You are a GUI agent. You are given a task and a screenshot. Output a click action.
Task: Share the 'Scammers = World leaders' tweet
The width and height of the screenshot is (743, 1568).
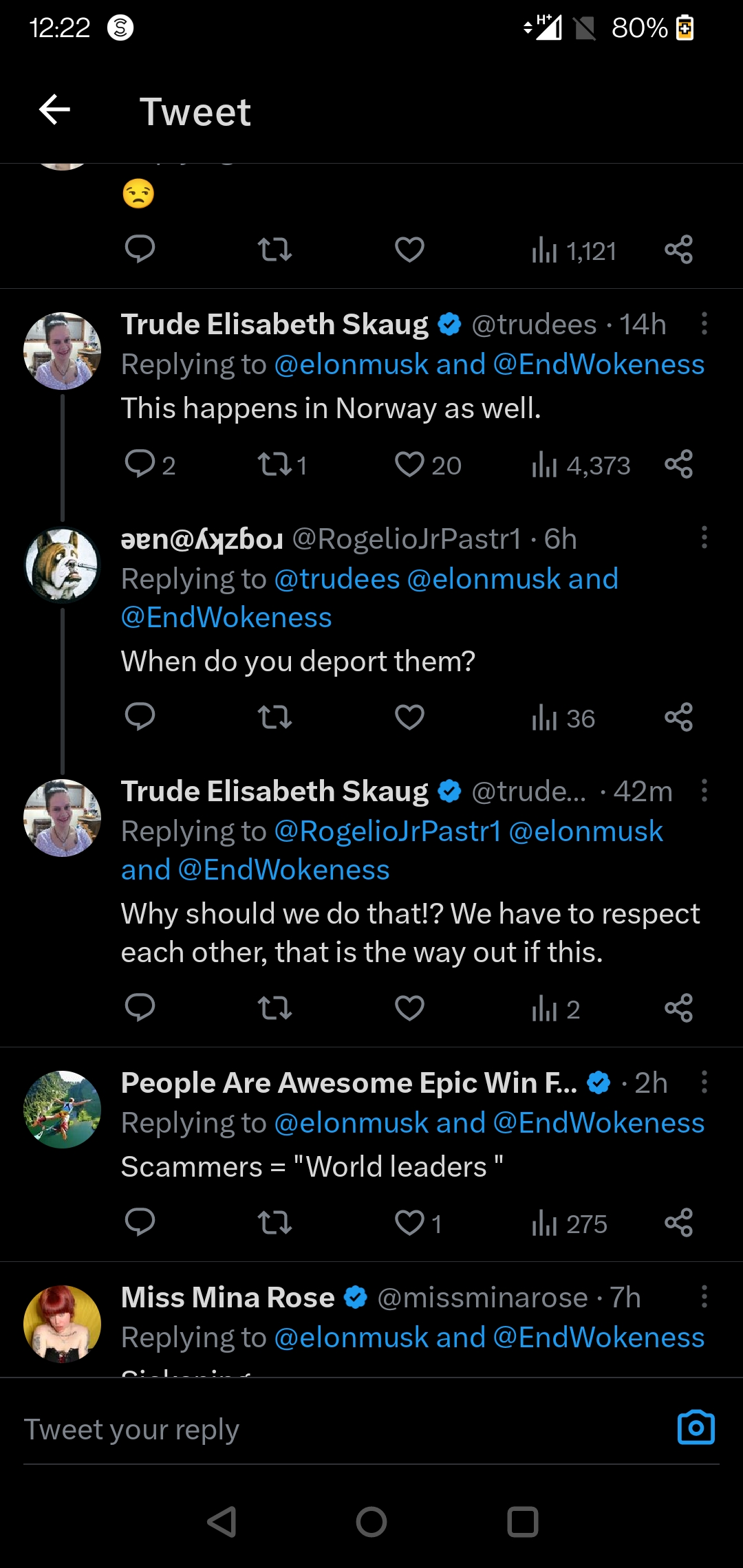(x=678, y=1223)
